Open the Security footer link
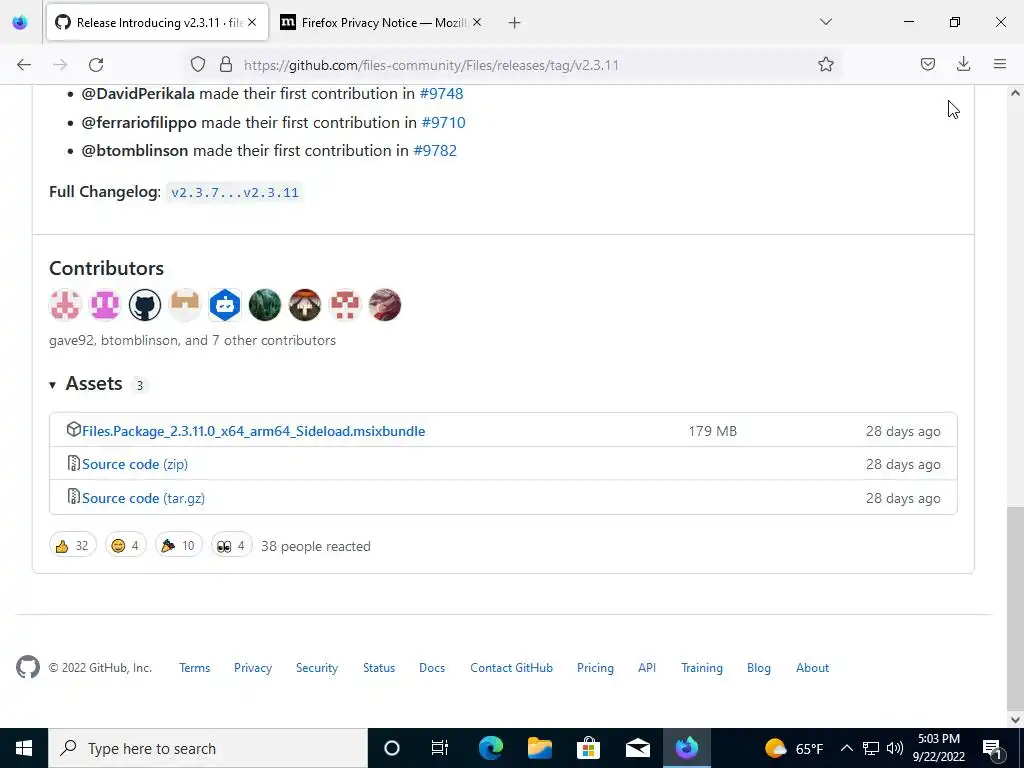This screenshot has width=1024, height=768. click(x=317, y=668)
